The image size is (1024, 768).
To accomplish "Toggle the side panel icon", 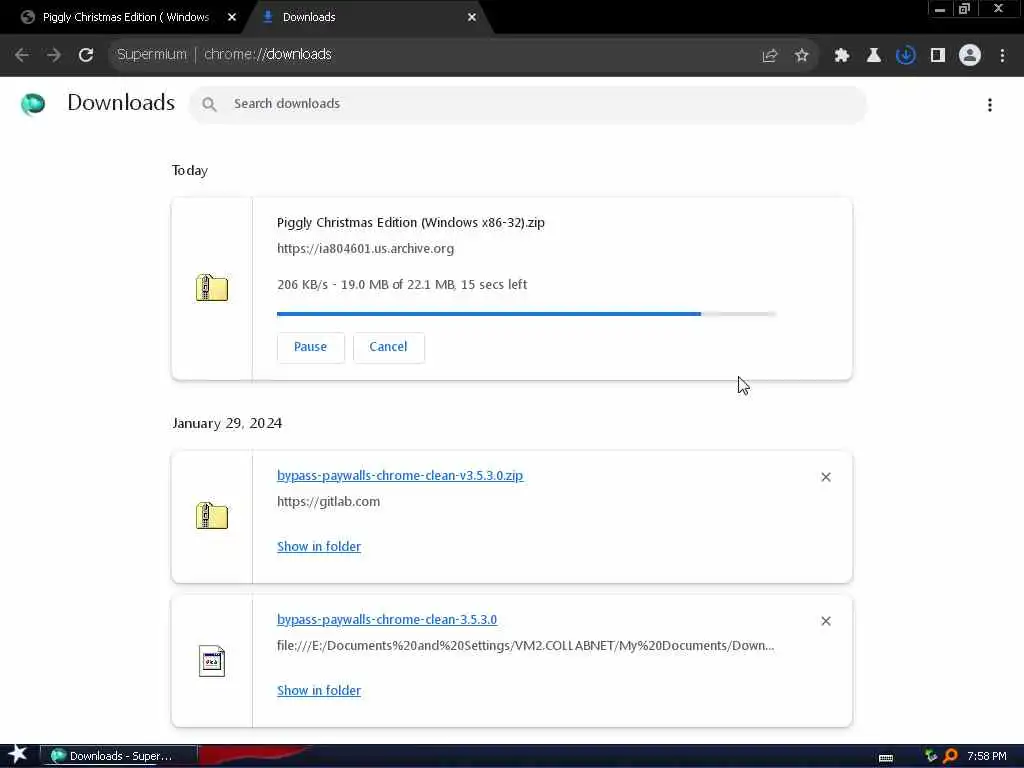I will tap(938, 56).
